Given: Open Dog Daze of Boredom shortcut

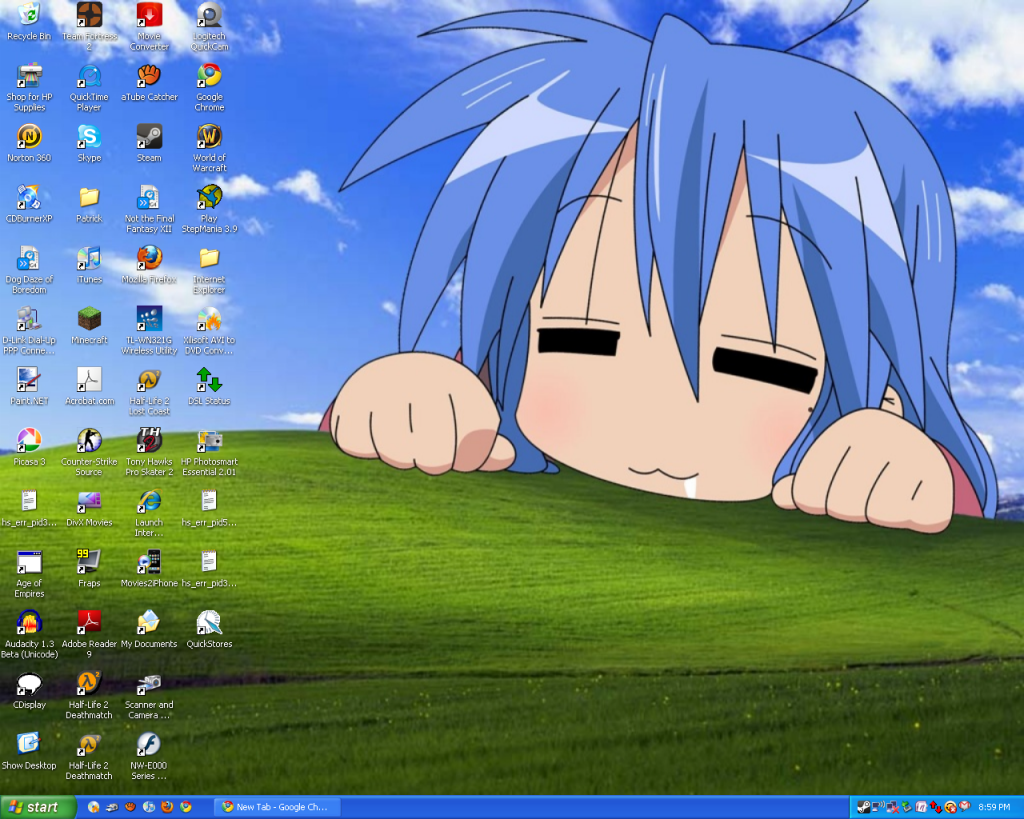Looking at the screenshot, I should (29, 270).
